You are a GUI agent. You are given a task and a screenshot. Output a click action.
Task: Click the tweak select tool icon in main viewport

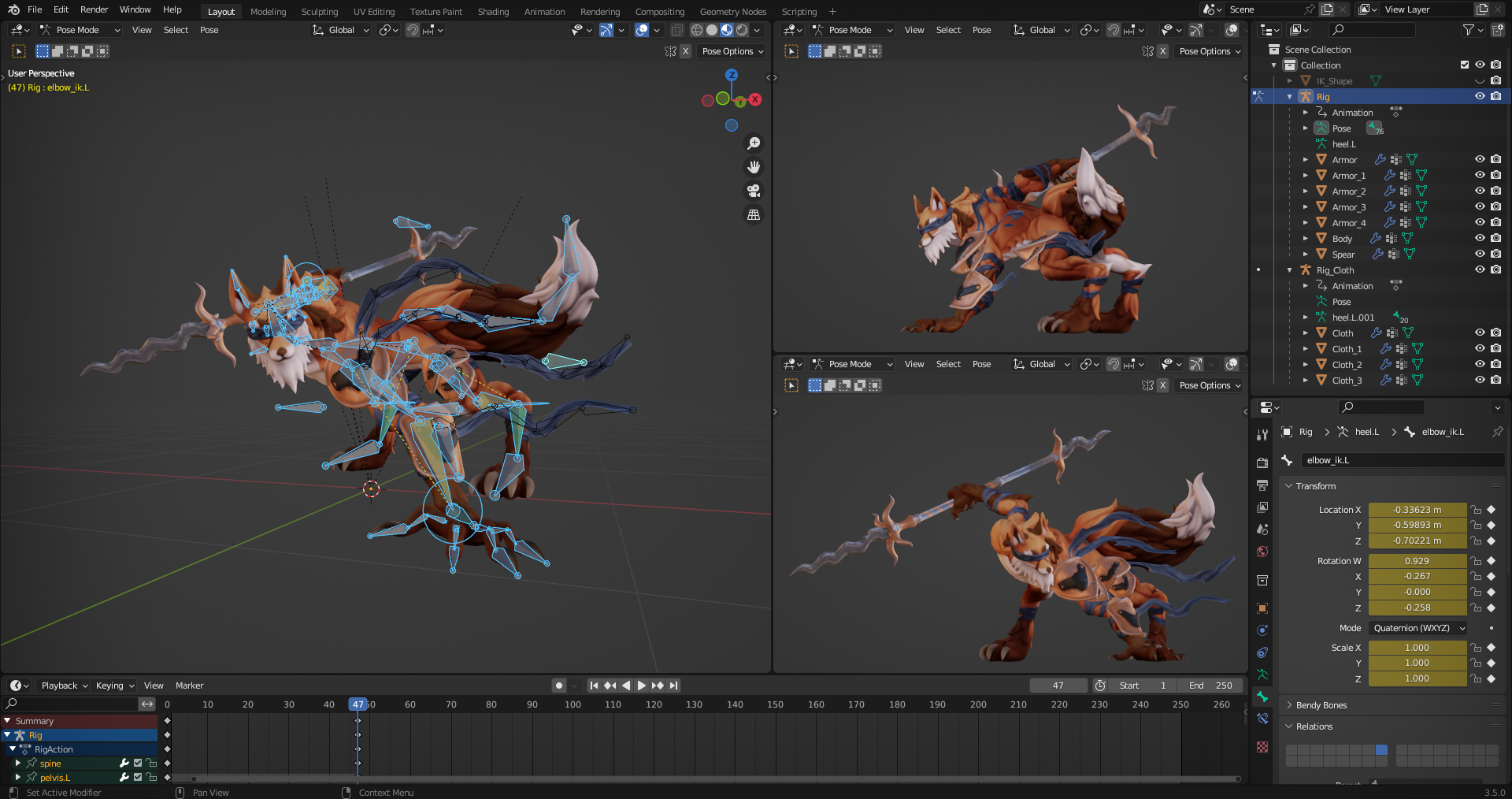pyautogui.click(x=19, y=51)
